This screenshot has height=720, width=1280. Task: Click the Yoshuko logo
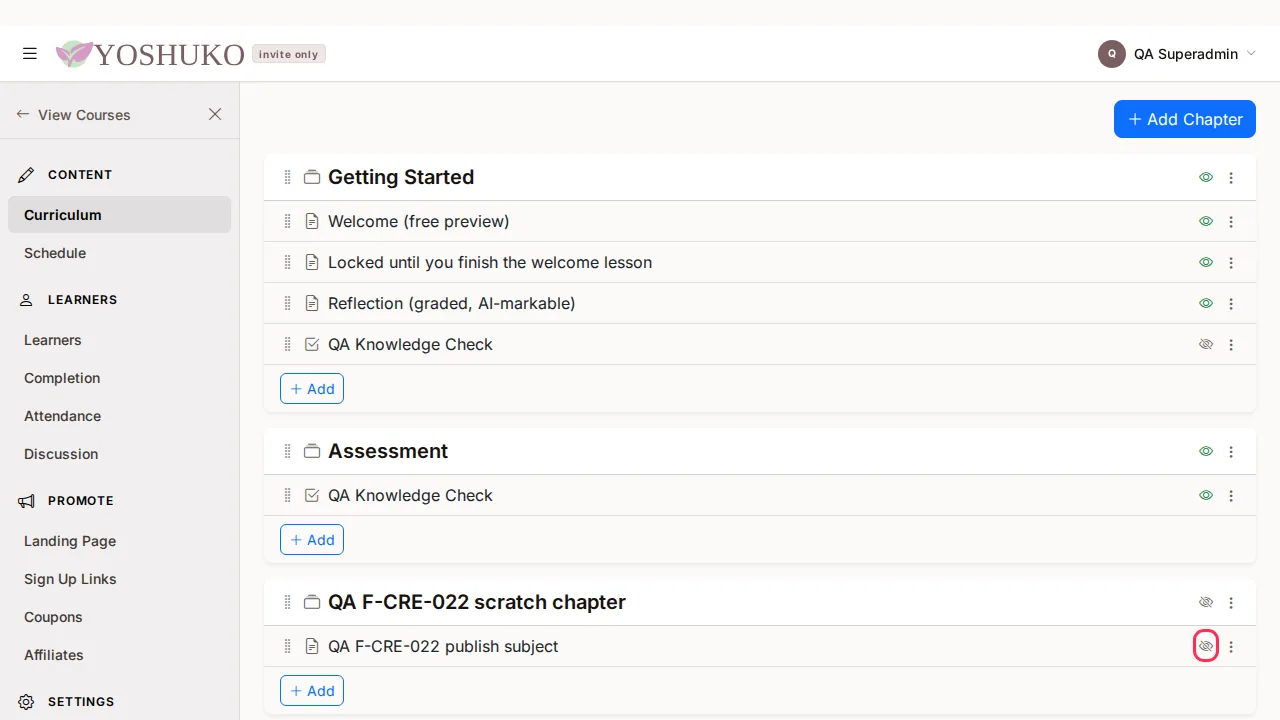[x=150, y=54]
